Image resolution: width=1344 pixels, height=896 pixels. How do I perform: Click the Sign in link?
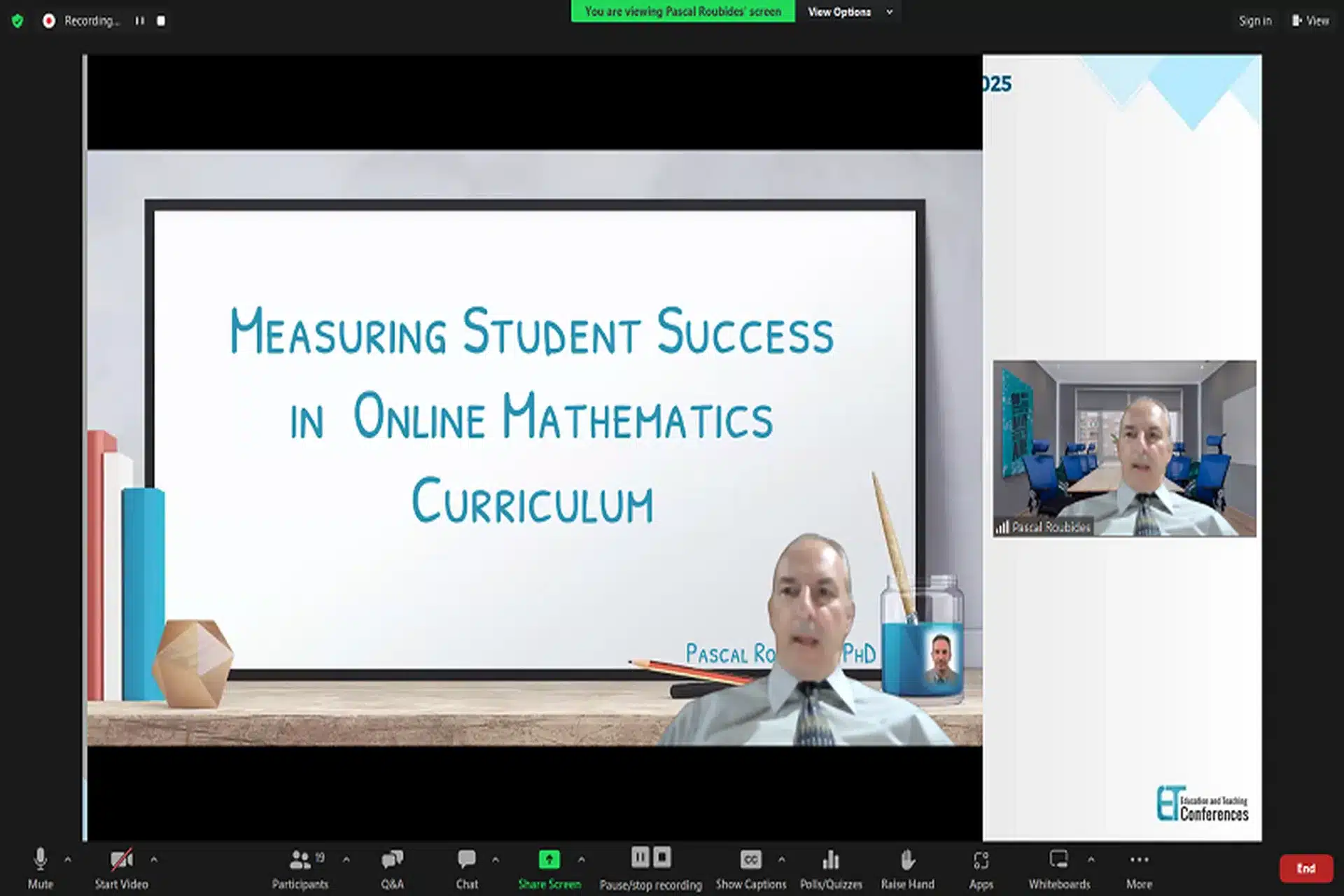point(1254,21)
